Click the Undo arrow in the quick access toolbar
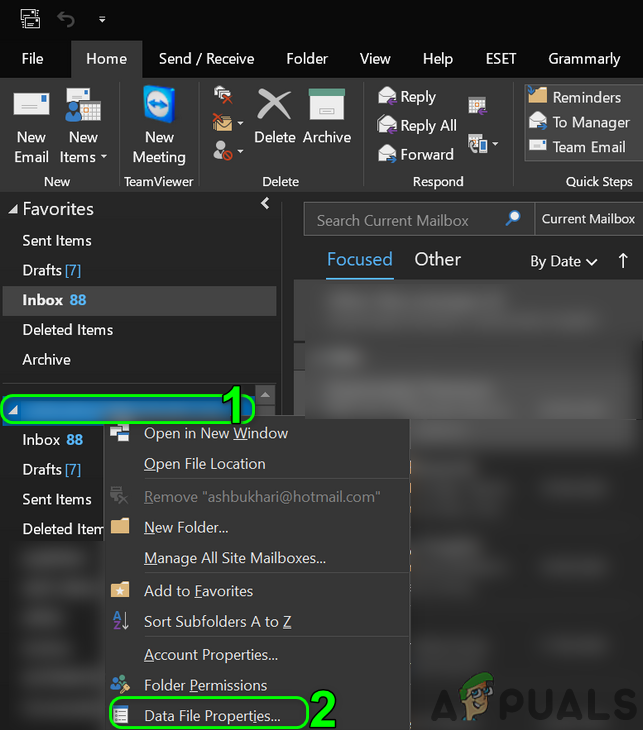Viewport: 643px width, 730px height. click(66, 19)
